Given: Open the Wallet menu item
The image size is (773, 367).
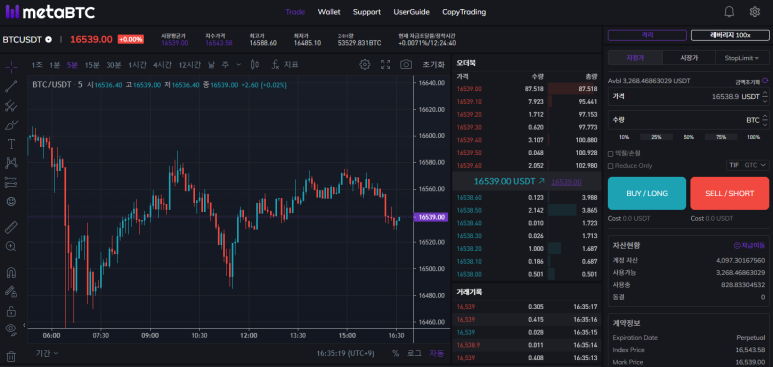Looking at the screenshot, I should pos(329,12).
